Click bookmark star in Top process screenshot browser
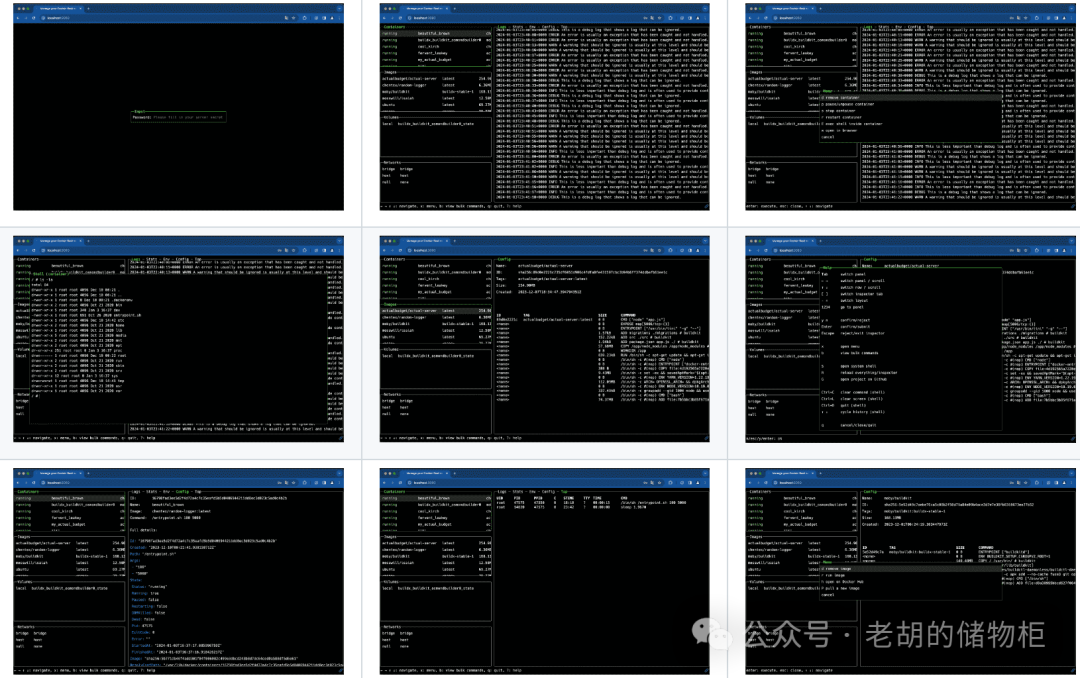The height and width of the screenshot is (678, 1080). click(x=661, y=482)
